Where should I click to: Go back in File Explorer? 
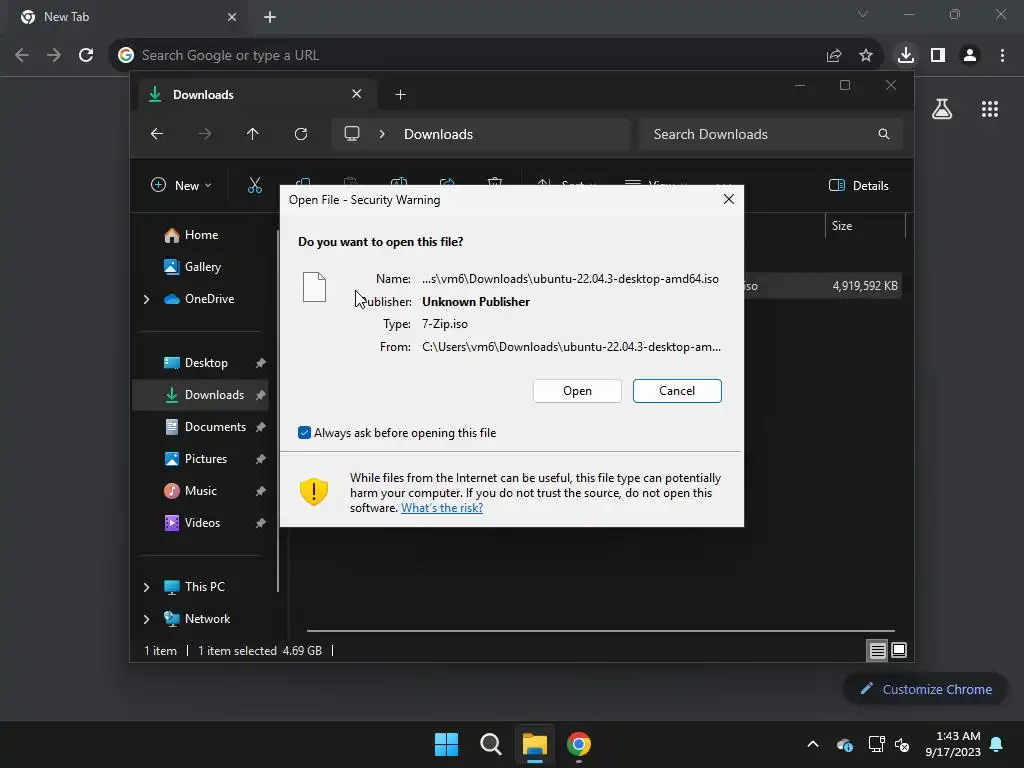click(x=157, y=134)
